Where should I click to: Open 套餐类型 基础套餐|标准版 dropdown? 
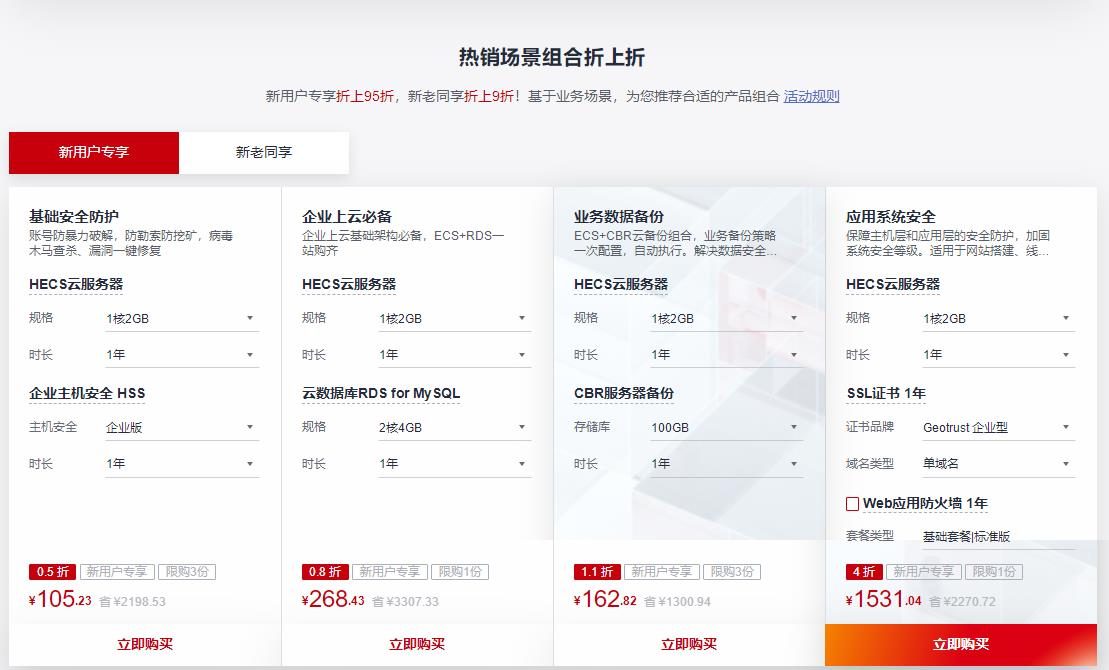tap(999, 537)
